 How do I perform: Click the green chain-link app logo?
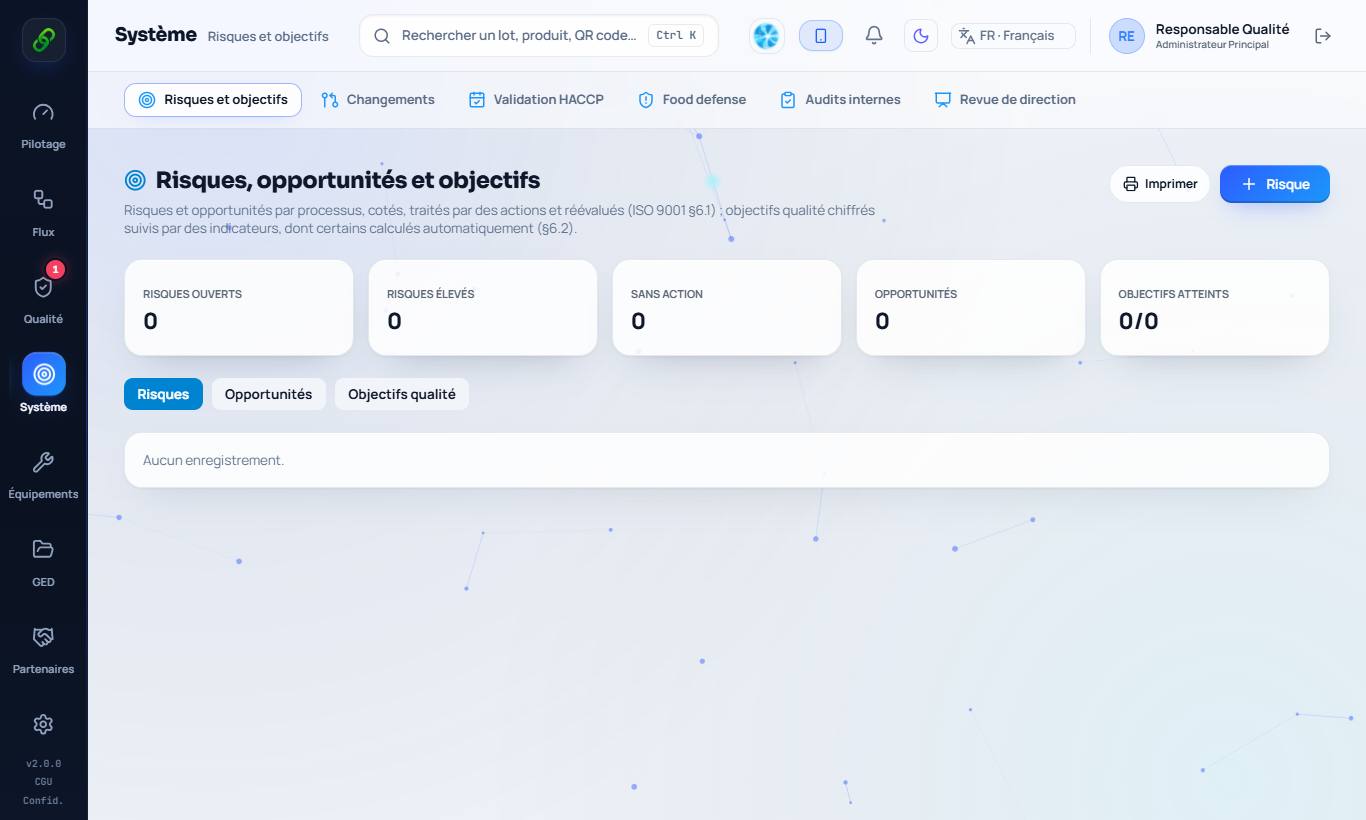[44, 40]
